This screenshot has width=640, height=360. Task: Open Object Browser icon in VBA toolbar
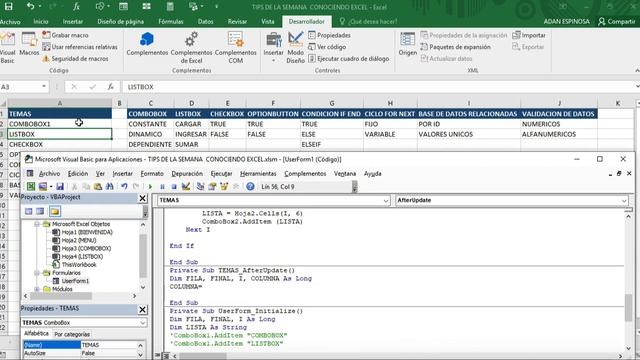224,187
